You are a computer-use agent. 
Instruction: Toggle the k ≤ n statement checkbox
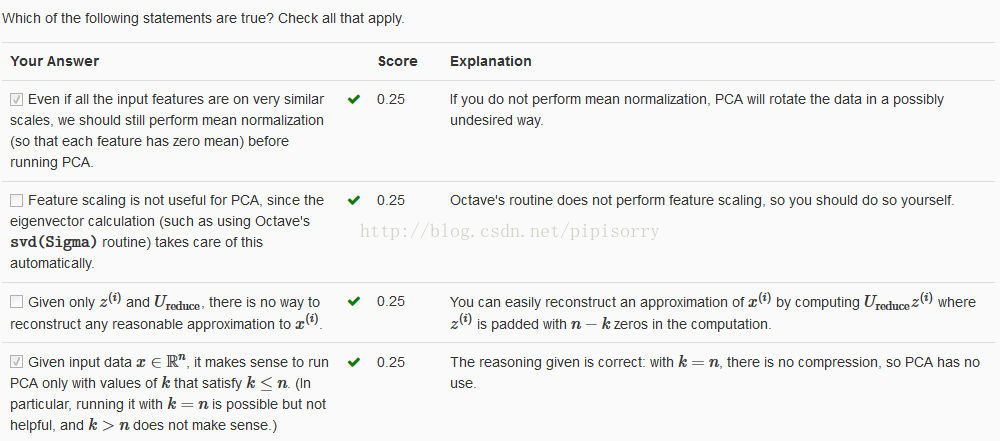pyautogui.click(x=17, y=362)
